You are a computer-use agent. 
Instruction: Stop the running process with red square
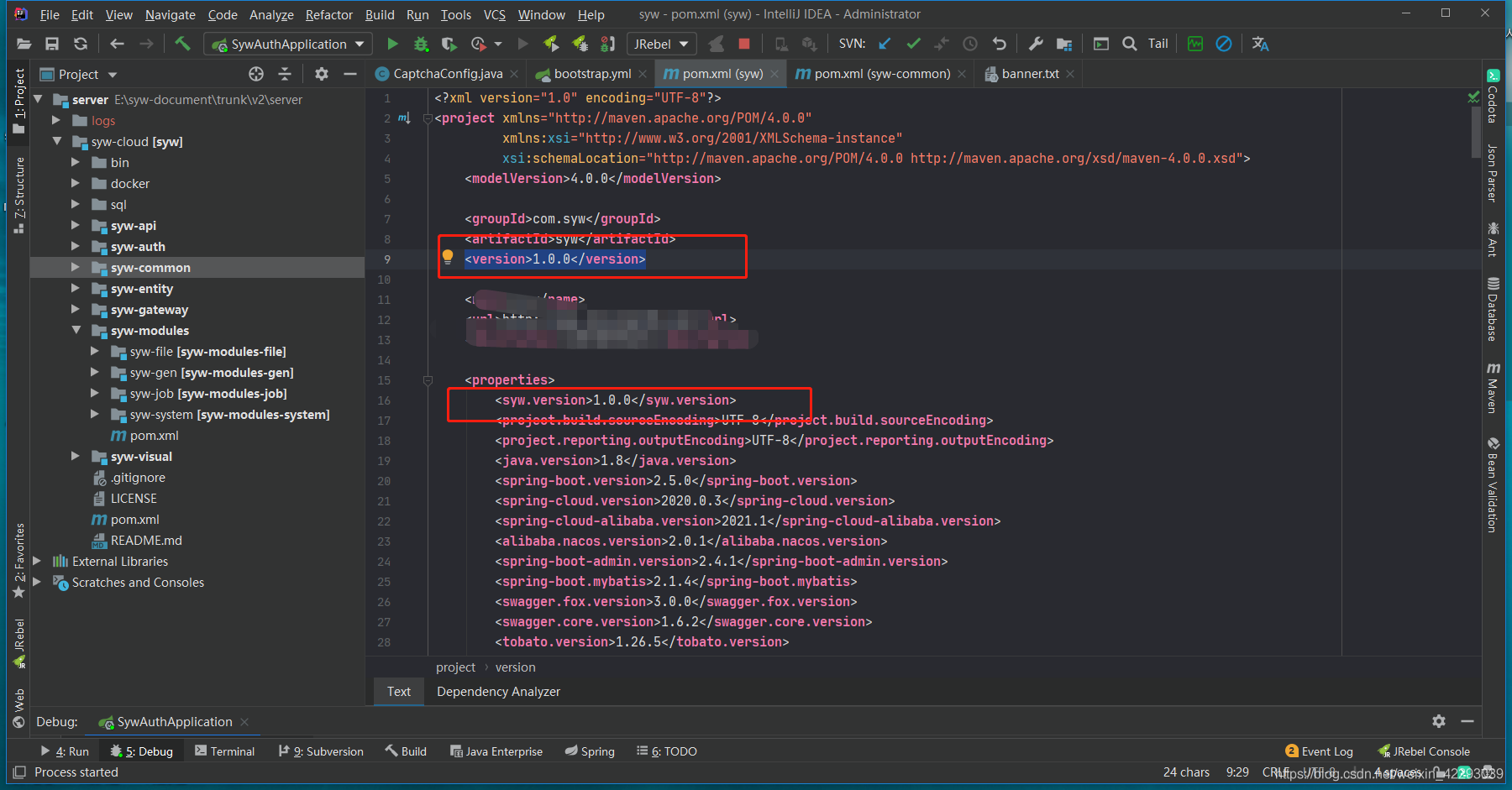tap(743, 44)
